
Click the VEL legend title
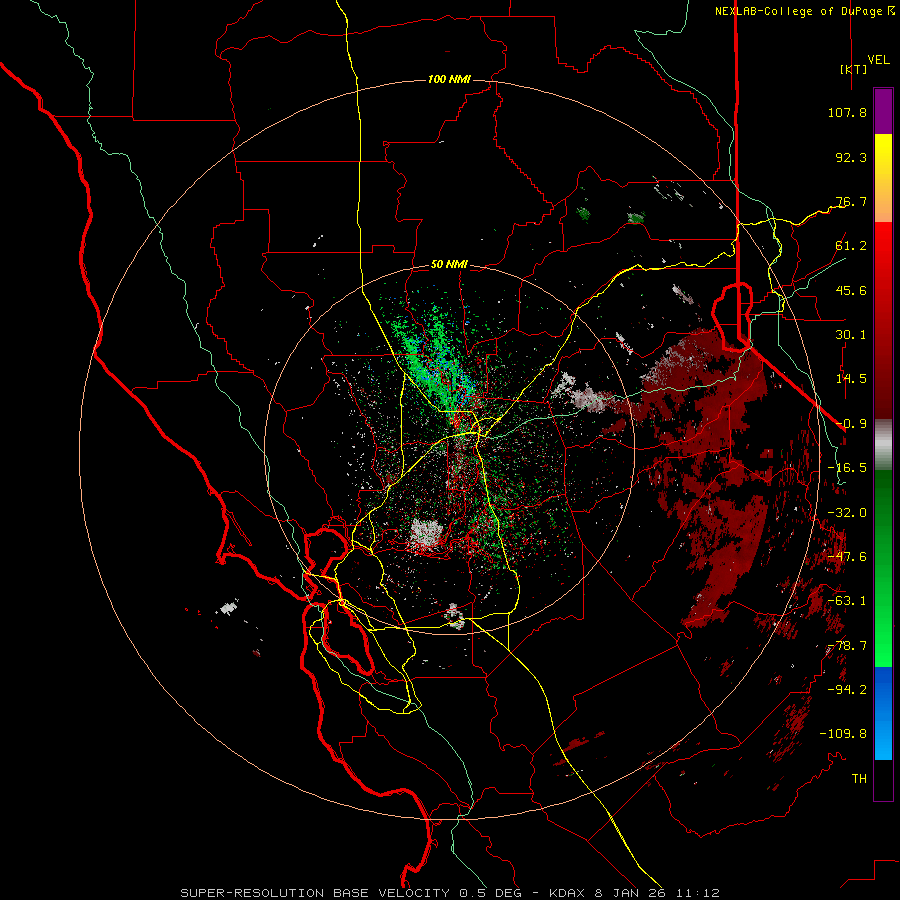click(x=879, y=60)
